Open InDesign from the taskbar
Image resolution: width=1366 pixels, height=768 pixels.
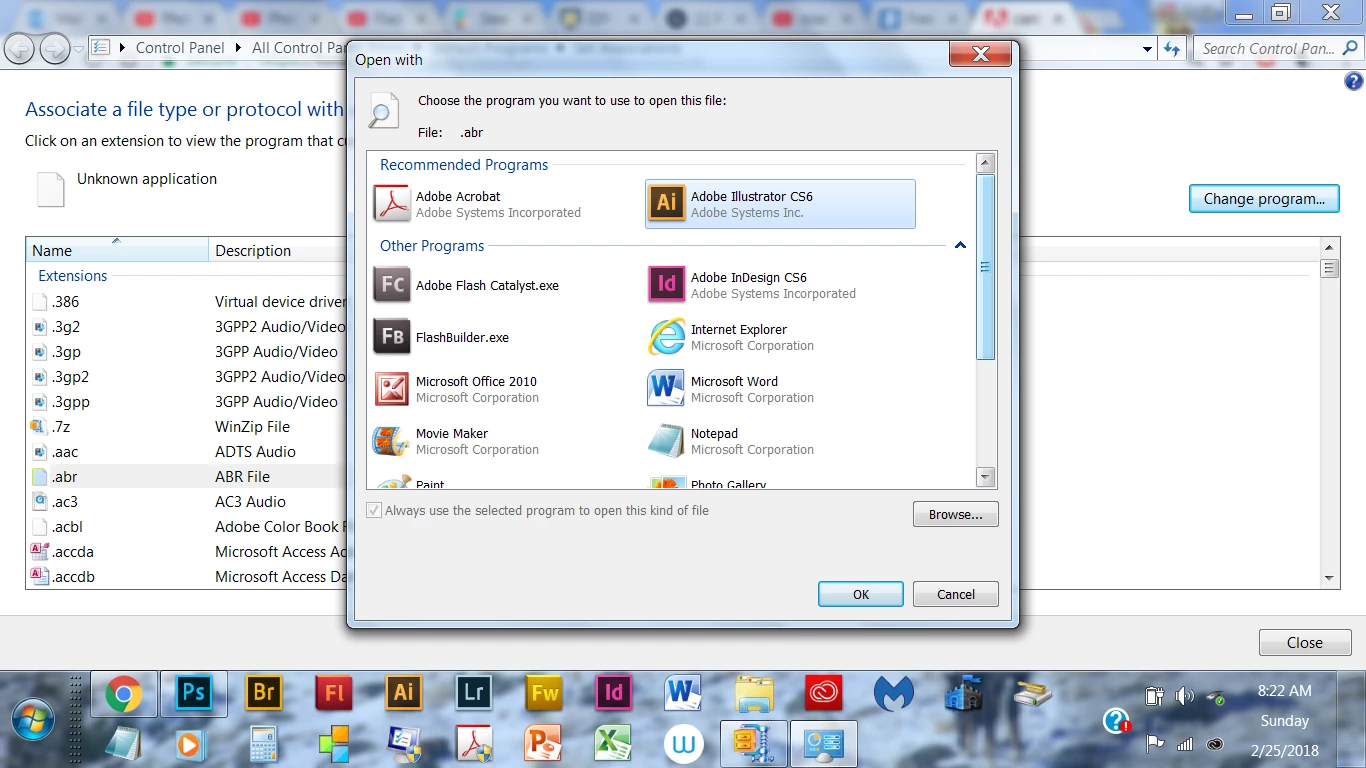614,692
